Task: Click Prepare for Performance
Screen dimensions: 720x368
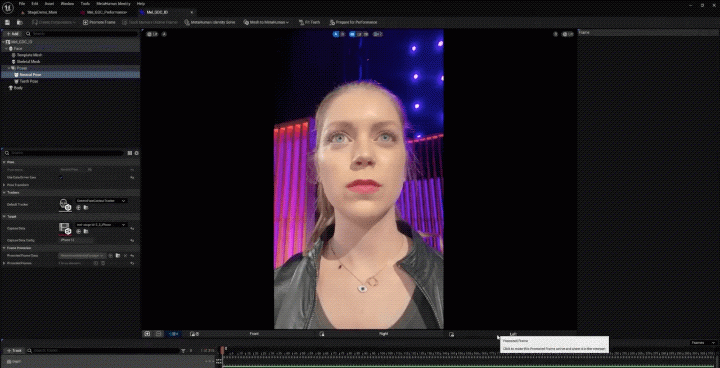Action: click(x=353, y=22)
